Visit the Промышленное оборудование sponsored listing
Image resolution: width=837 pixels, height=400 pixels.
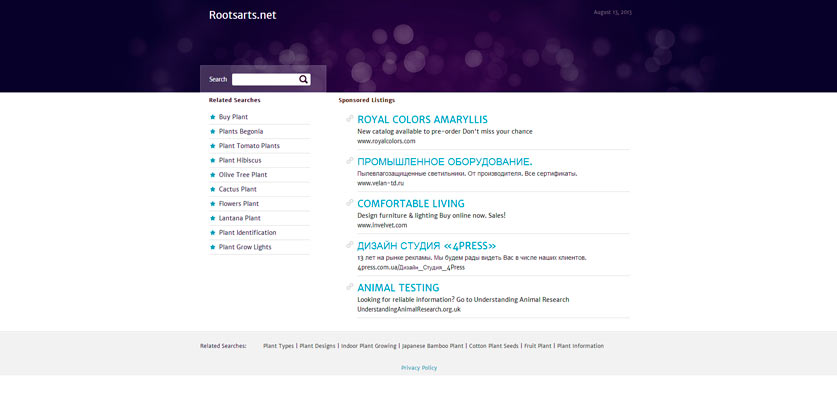pos(444,162)
